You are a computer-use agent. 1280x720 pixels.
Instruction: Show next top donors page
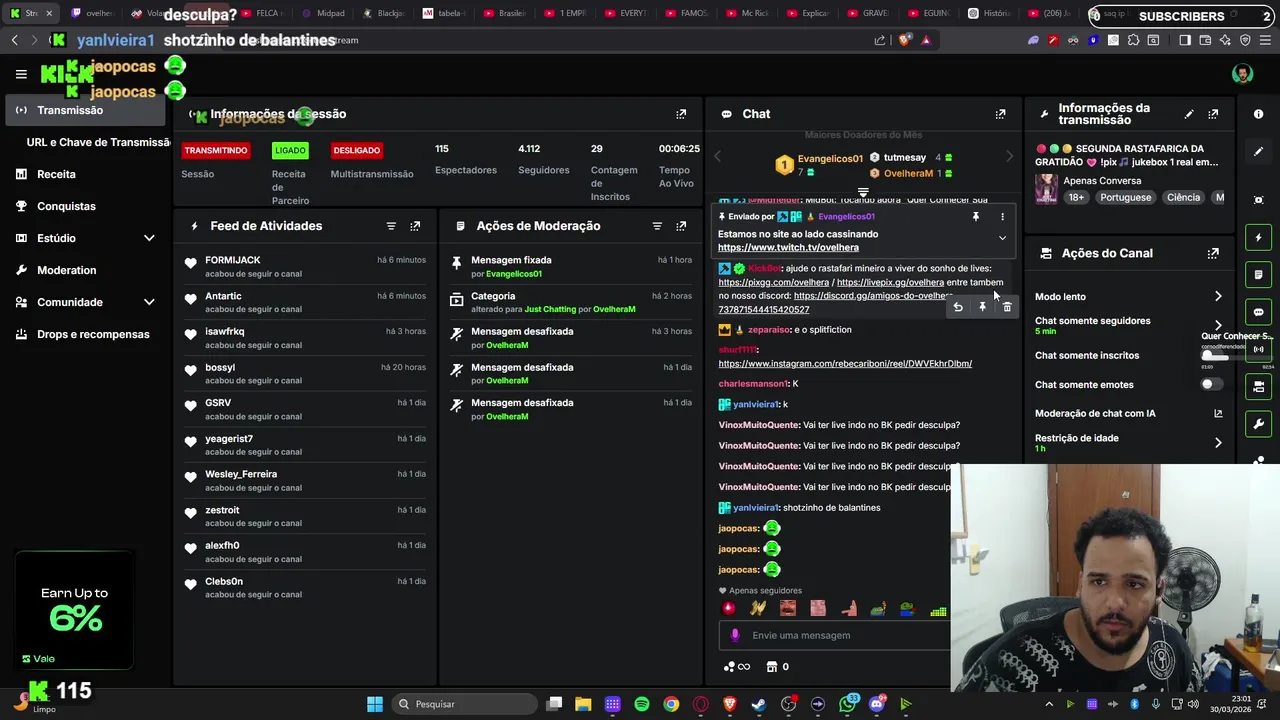(x=1009, y=156)
